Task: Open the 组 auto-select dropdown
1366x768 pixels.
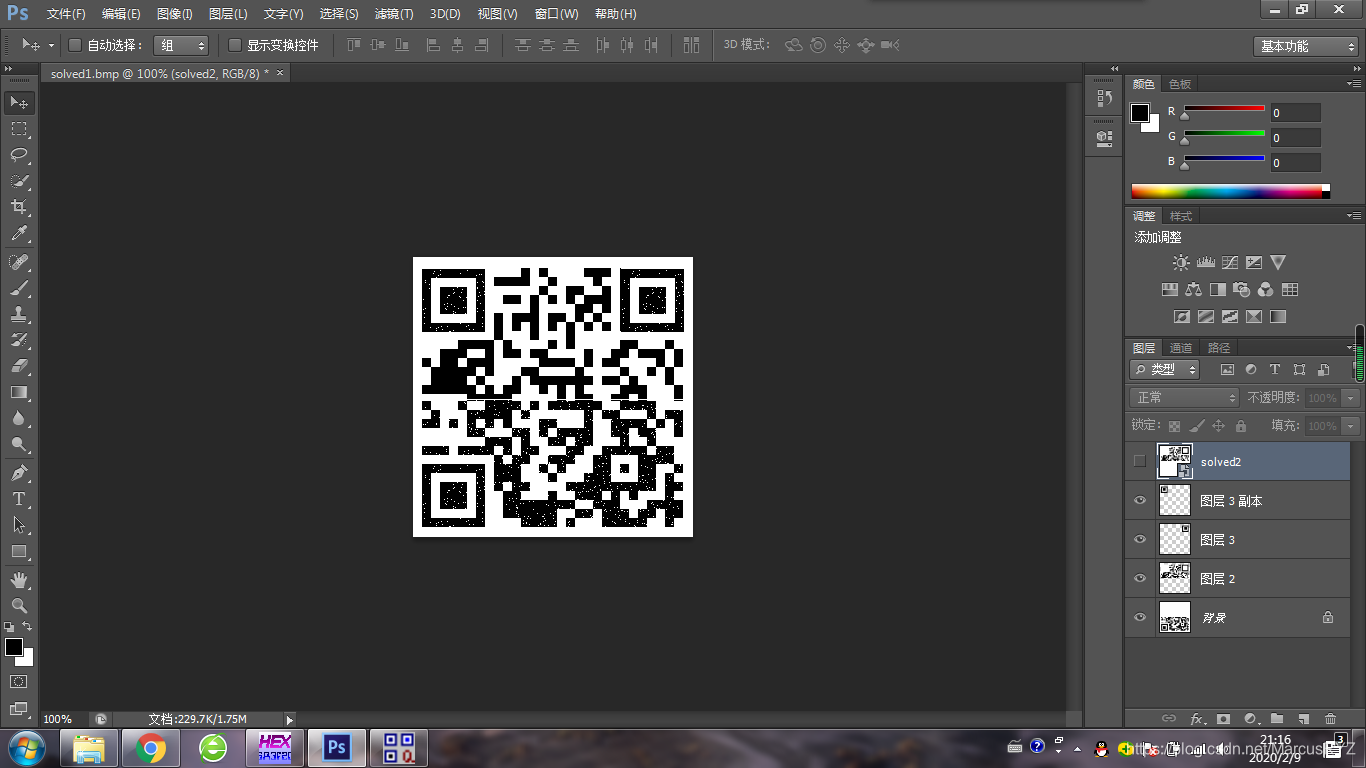Action: tap(181, 45)
